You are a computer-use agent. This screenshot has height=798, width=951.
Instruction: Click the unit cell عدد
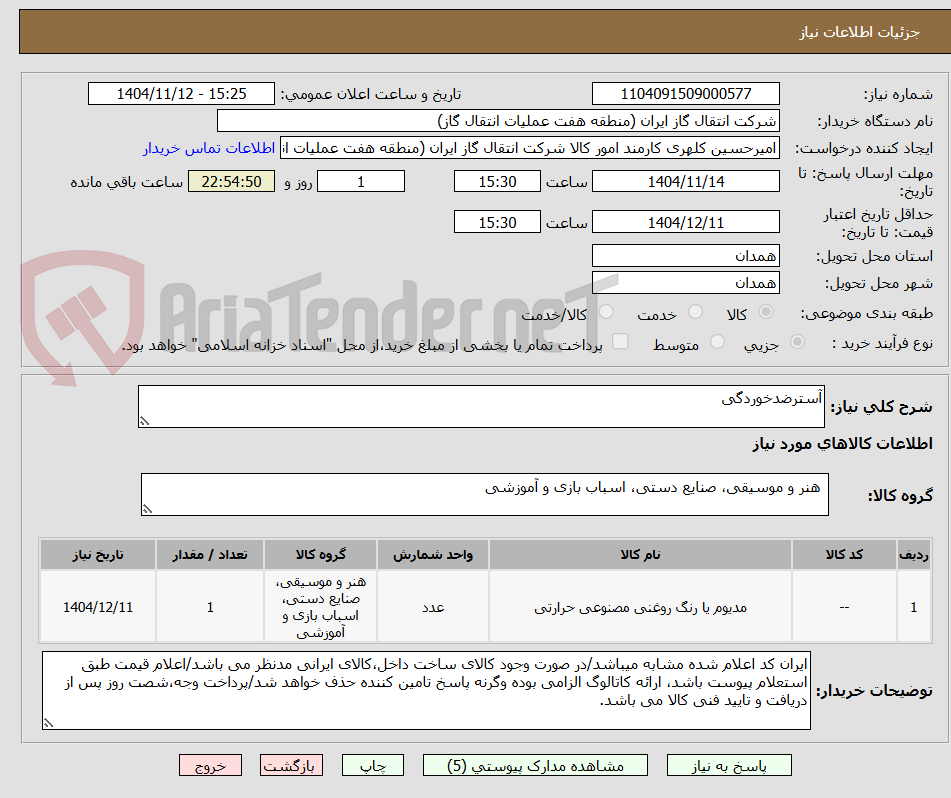(433, 607)
